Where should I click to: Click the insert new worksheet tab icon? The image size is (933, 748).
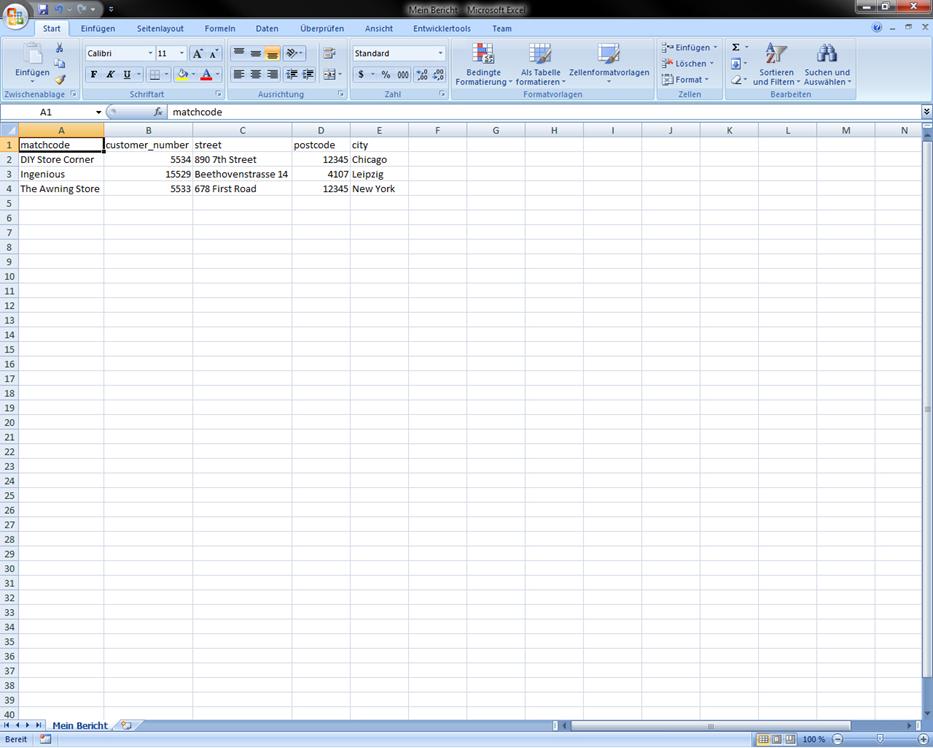pos(125,725)
